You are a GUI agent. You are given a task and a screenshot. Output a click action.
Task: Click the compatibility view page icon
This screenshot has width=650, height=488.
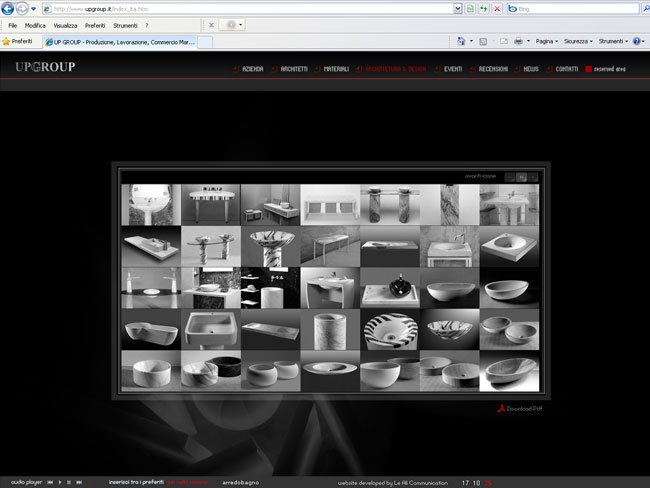click(x=470, y=9)
